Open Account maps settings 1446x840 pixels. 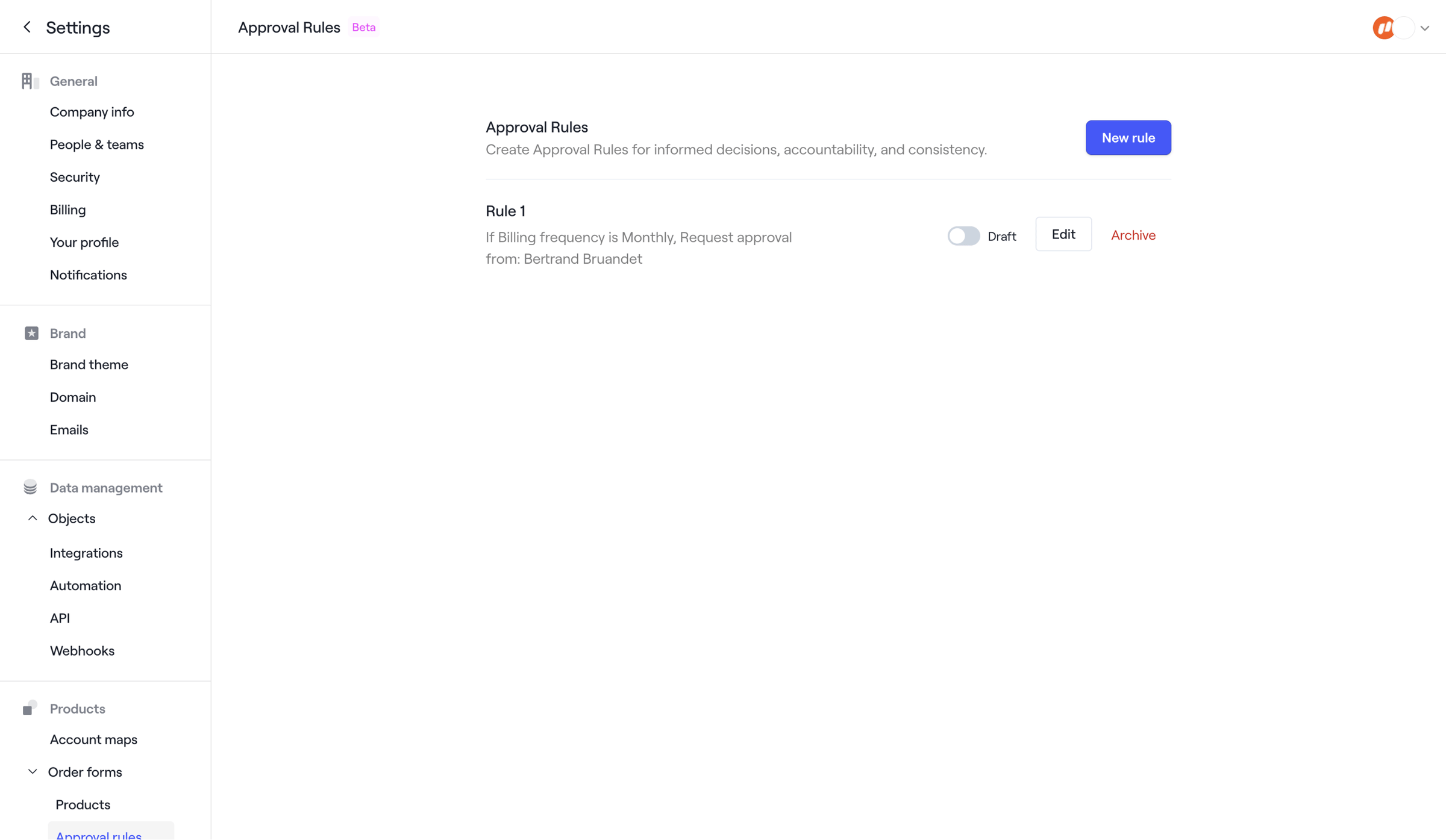[93, 739]
